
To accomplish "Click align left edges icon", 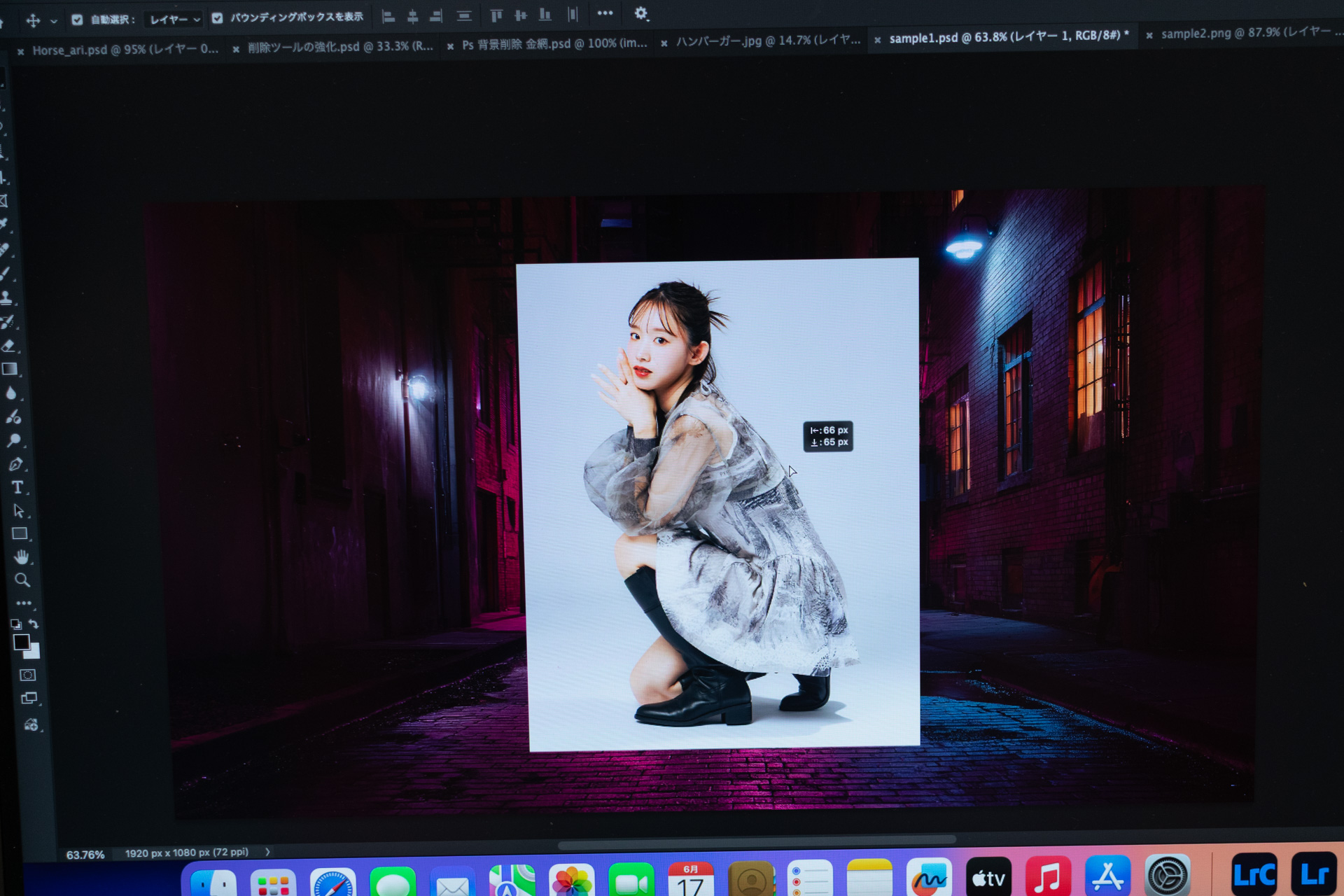I will pyautogui.click(x=388, y=17).
